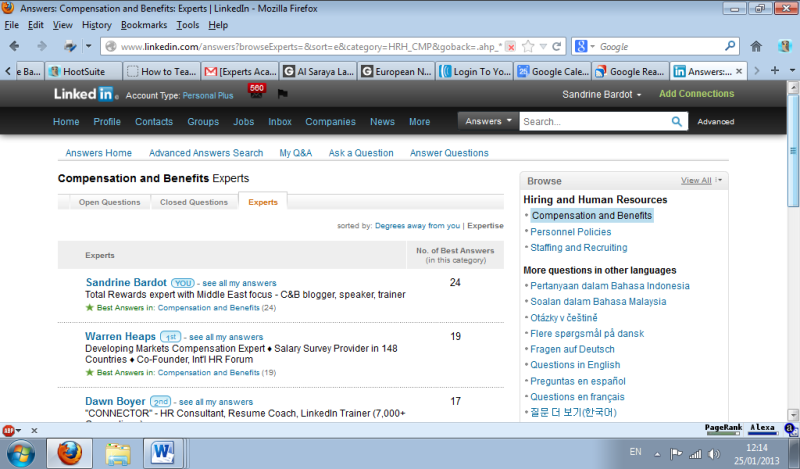Click the Adblock Plus icon in the add-on bar

pos(8,431)
